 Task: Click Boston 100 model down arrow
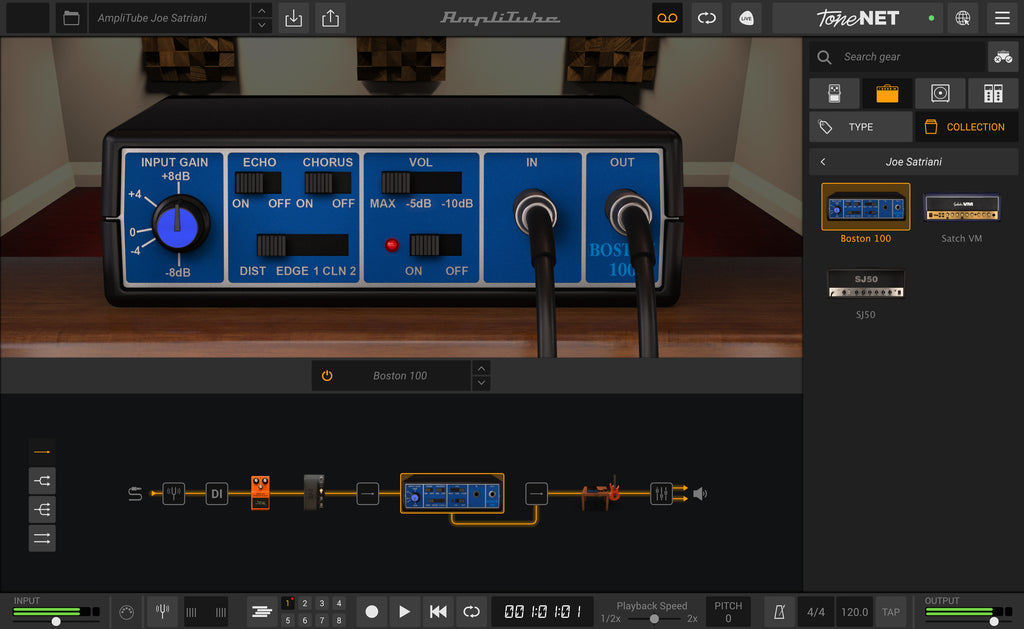tap(481, 383)
